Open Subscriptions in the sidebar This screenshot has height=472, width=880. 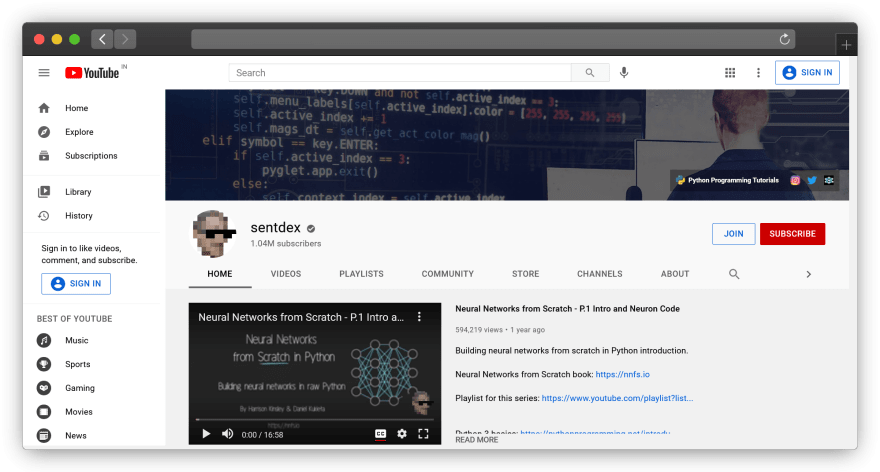(x=91, y=156)
